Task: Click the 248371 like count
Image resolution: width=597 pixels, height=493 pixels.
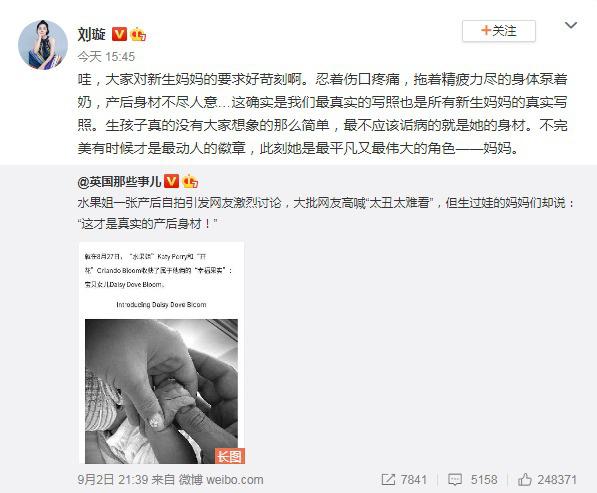Action: [x=557, y=479]
